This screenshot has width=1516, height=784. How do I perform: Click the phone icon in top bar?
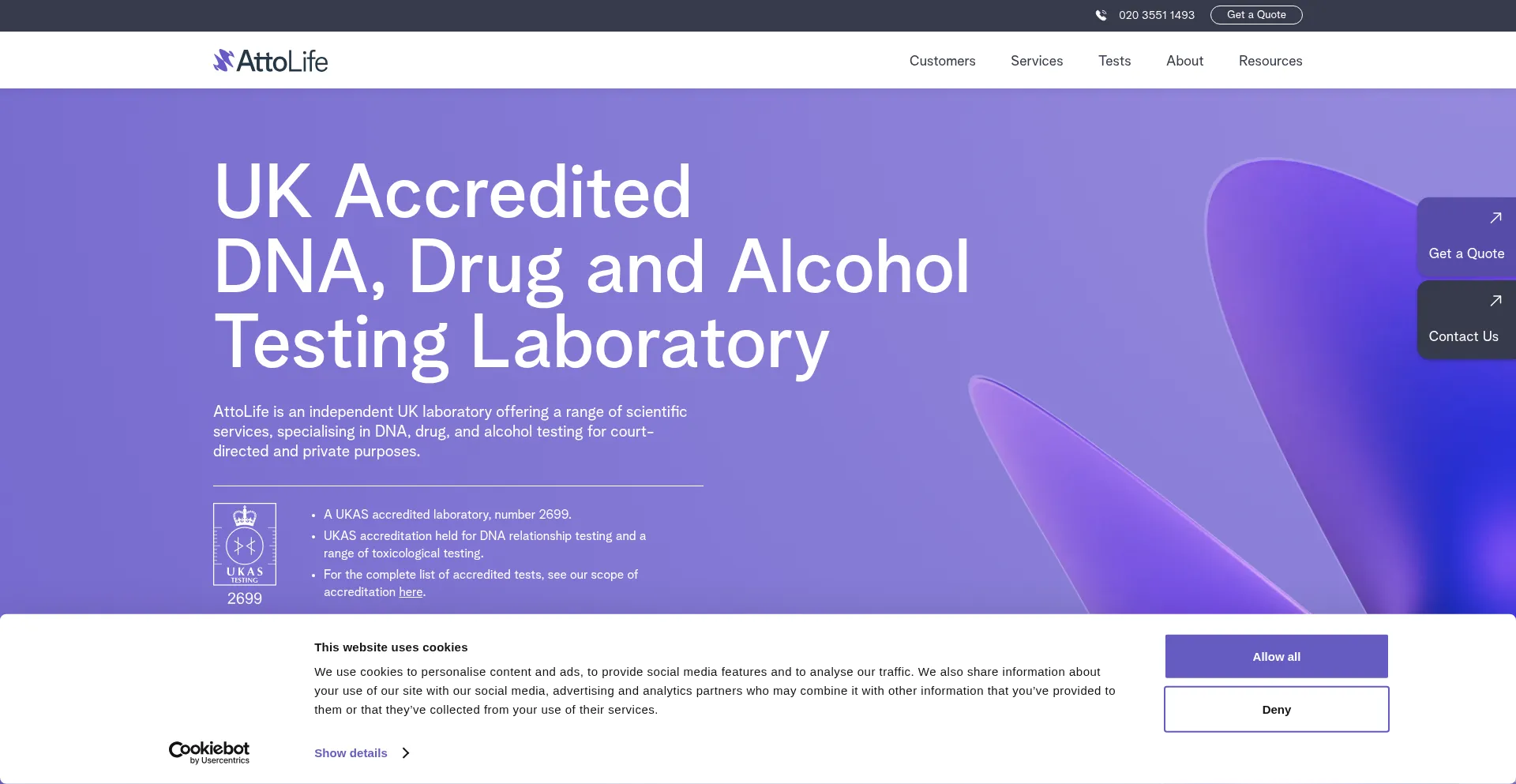coord(1101,15)
